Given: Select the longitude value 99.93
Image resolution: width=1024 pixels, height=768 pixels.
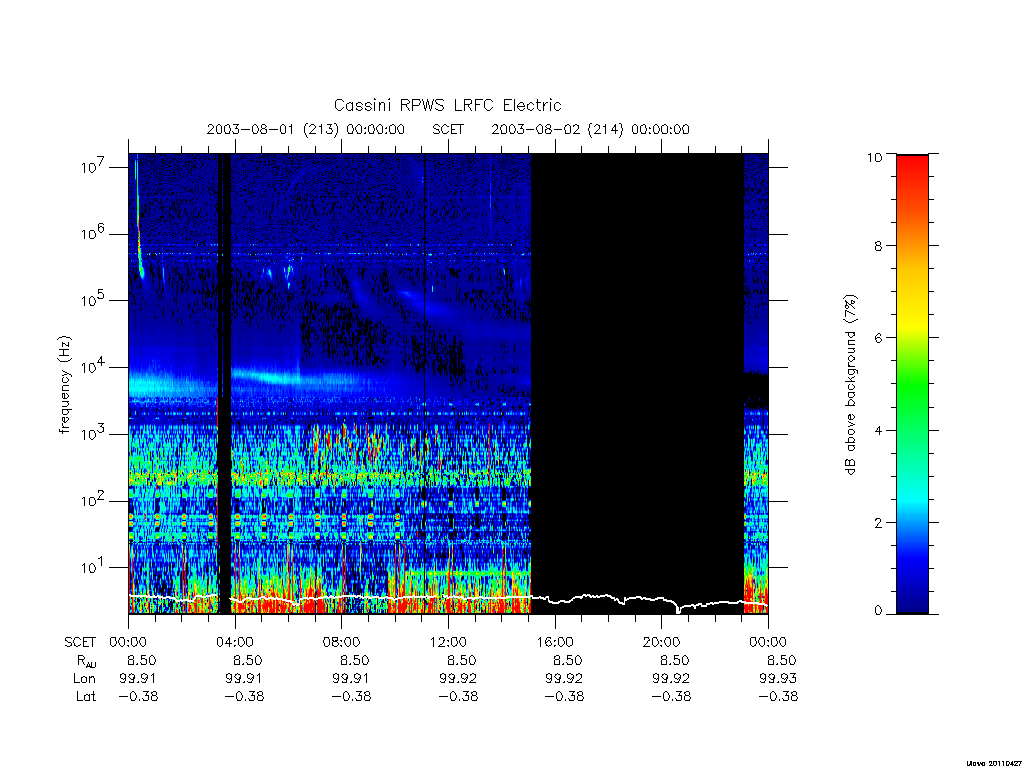Looking at the screenshot, I should click(x=778, y=679).
